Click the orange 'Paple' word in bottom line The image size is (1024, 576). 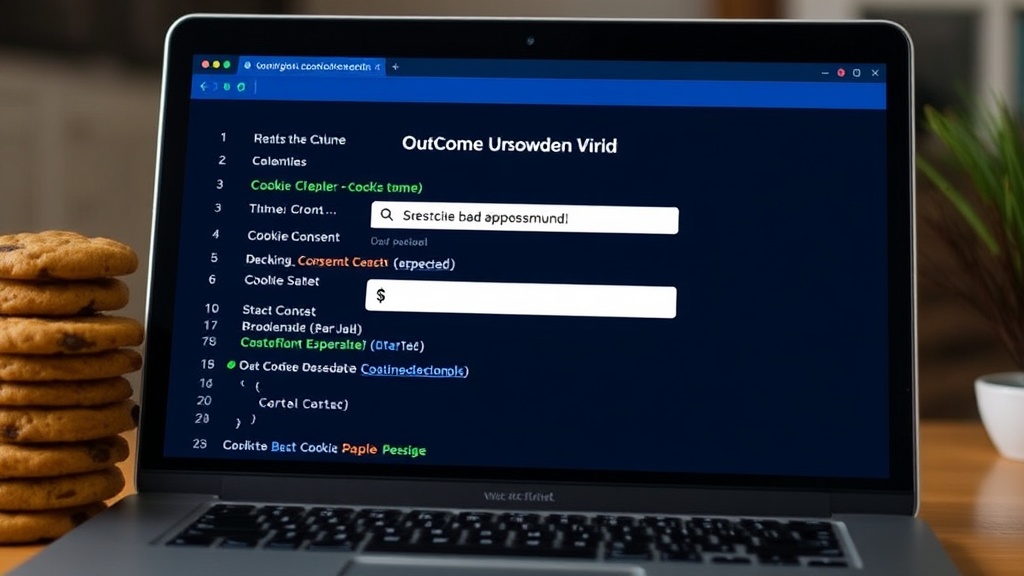[359, 449]
